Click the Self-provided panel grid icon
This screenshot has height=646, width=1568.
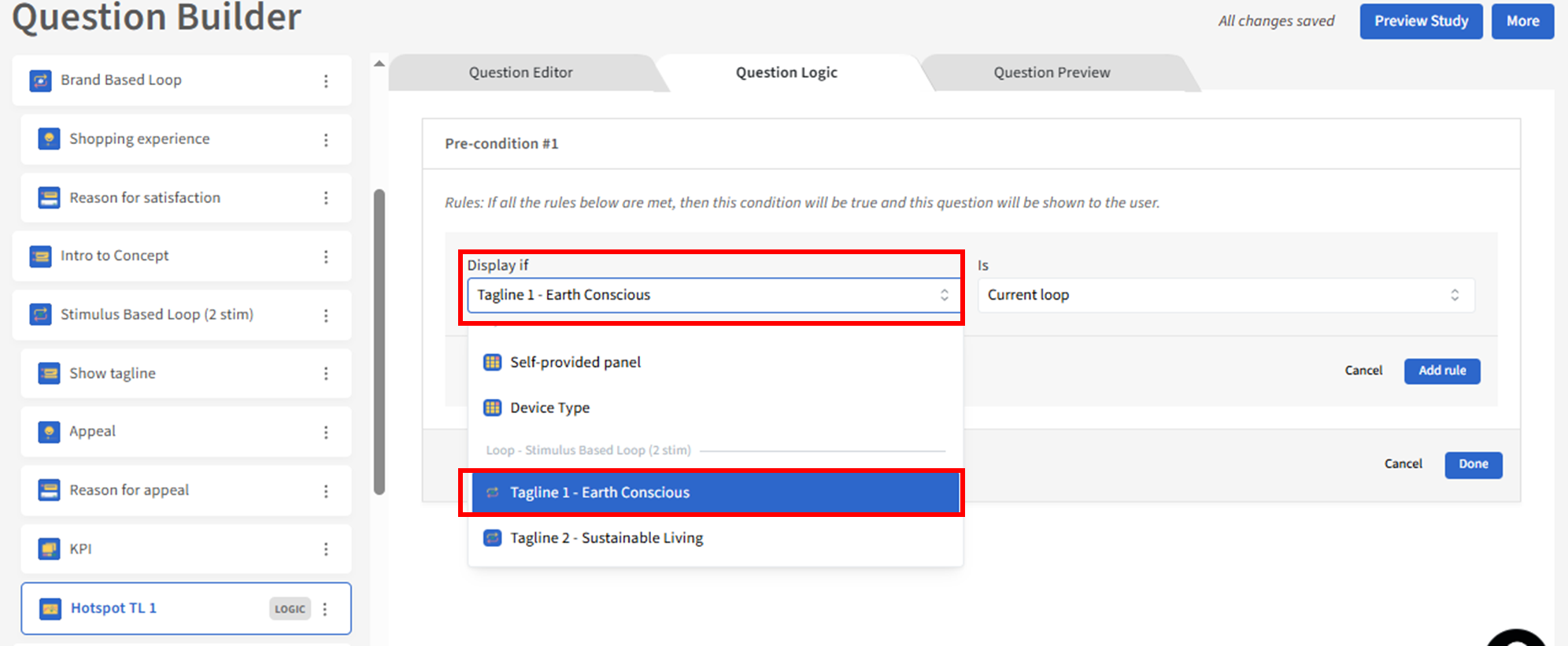(493, 362)
